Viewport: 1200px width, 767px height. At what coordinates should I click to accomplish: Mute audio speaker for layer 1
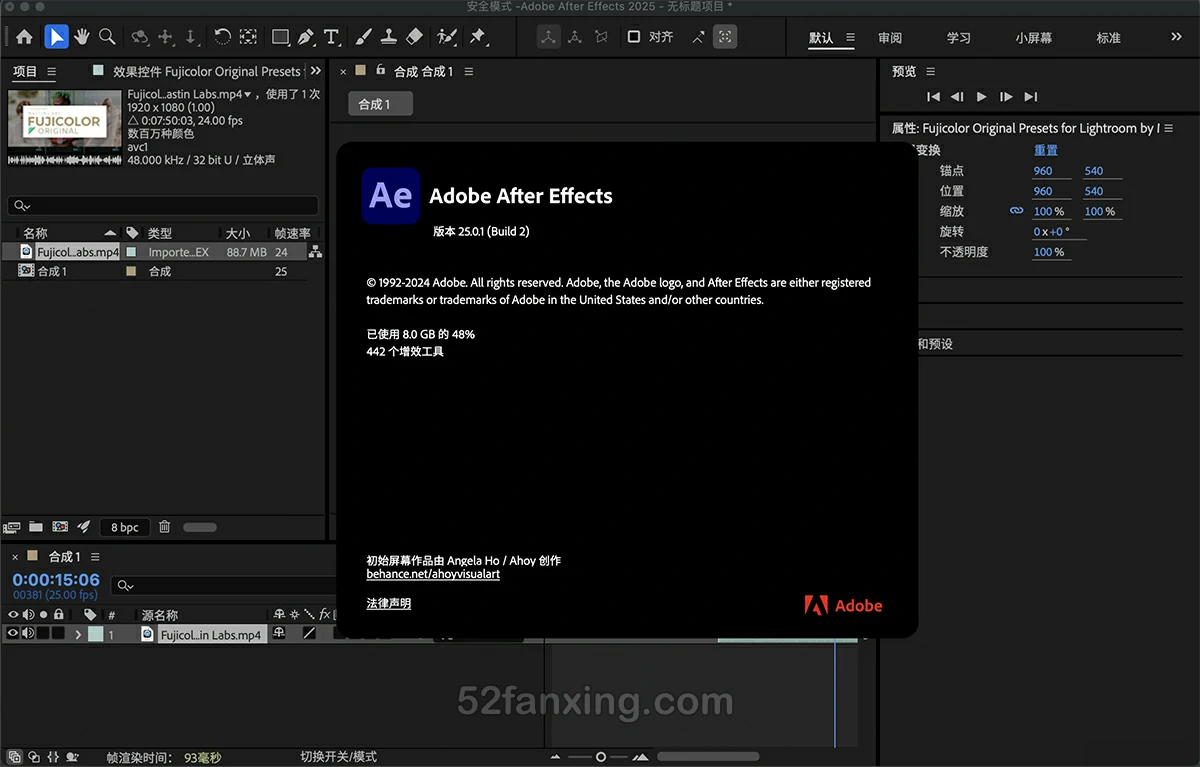pyautogui.click(x=28, y=633)
